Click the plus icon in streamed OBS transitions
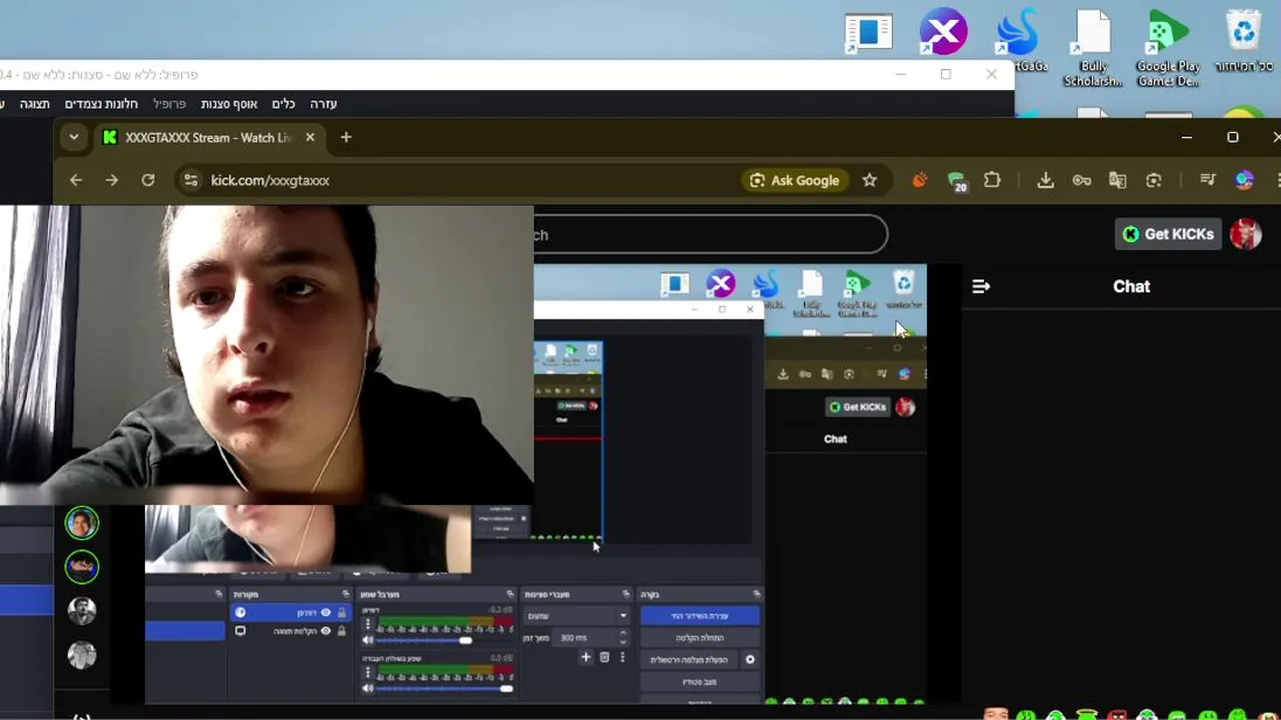Screen dimensions: 1281x720 coord(586,657)
